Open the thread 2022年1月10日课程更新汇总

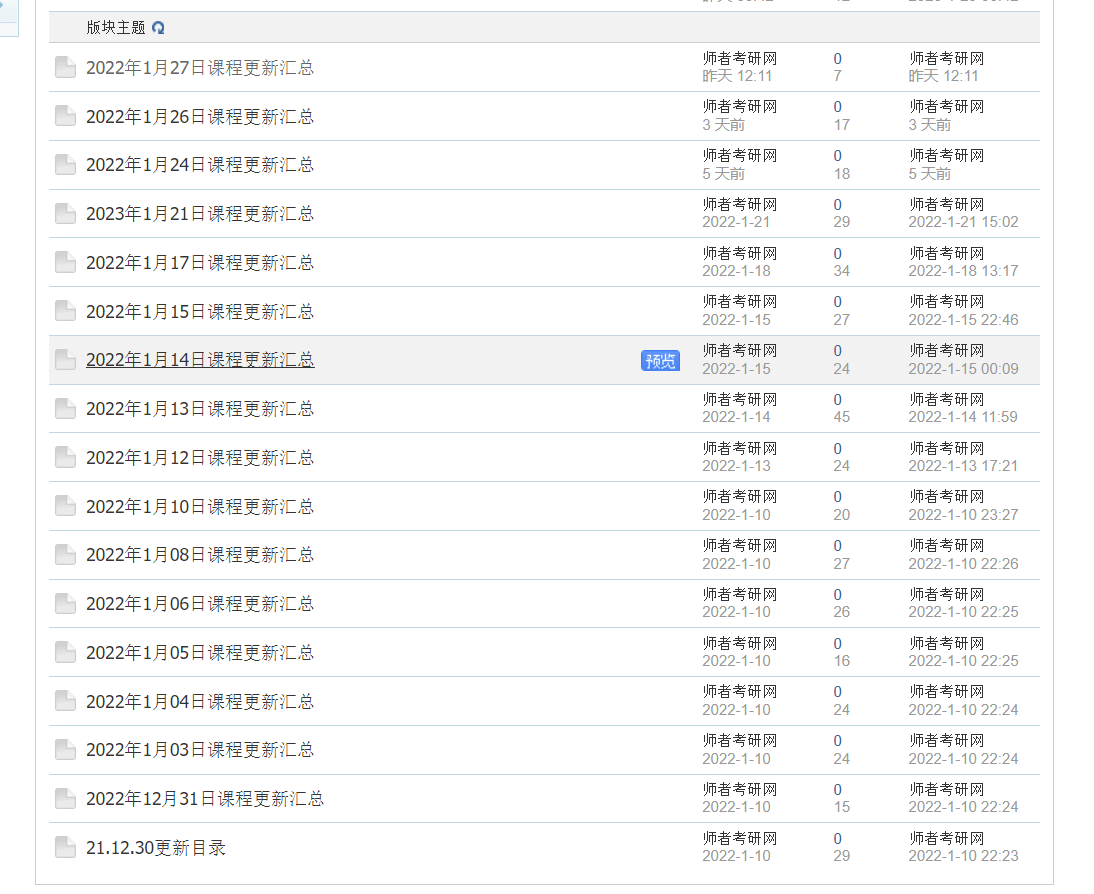coord(199,506)
